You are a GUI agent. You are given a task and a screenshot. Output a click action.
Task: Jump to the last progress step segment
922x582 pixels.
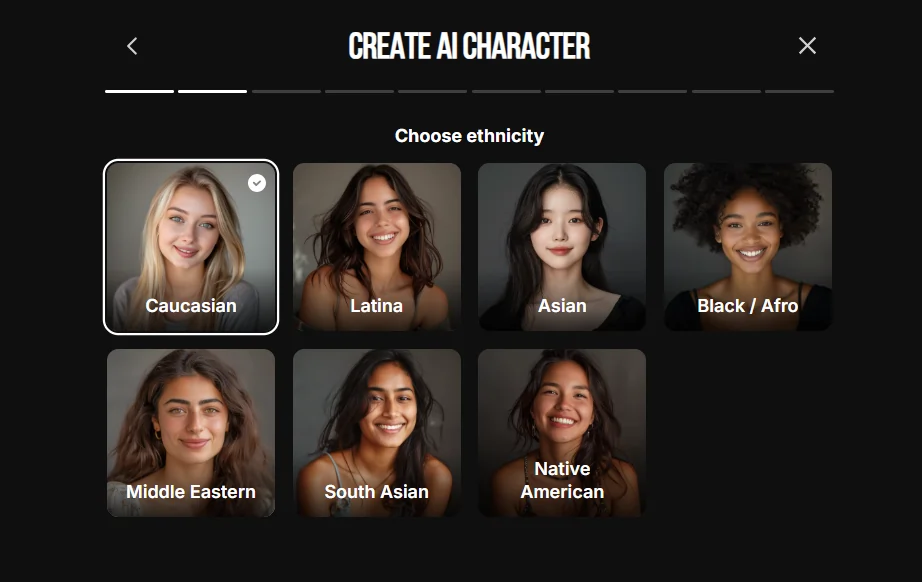[x=799, y=91]
